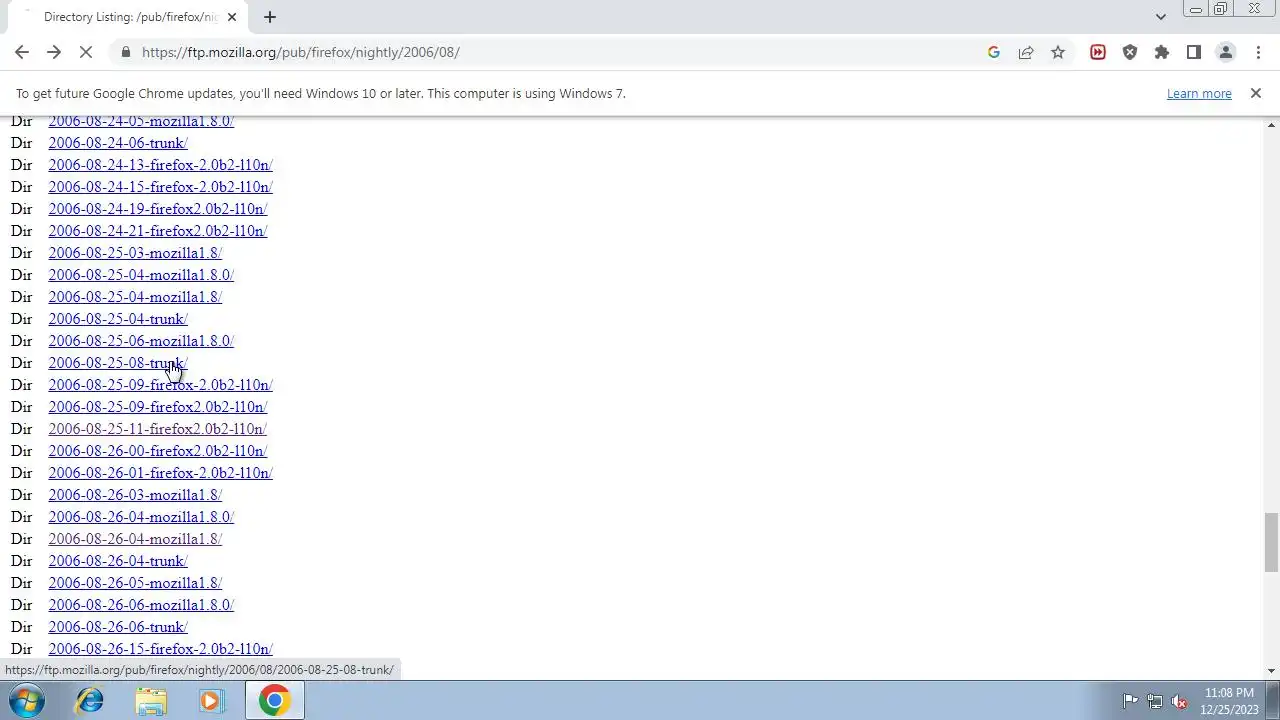
Task: Go forward to the next page
Action: (54, 52)
